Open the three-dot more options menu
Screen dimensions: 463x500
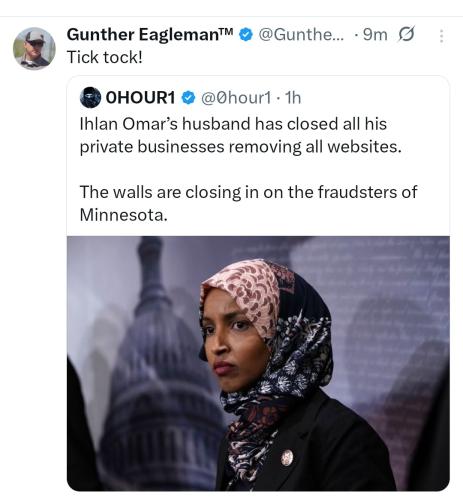tap(441, 36)
